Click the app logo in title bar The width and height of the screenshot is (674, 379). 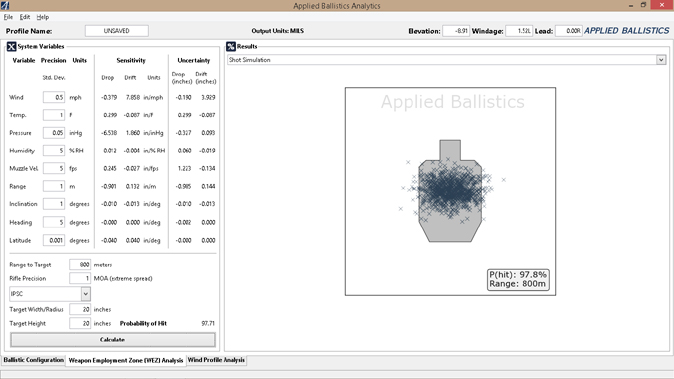[5, 6]
